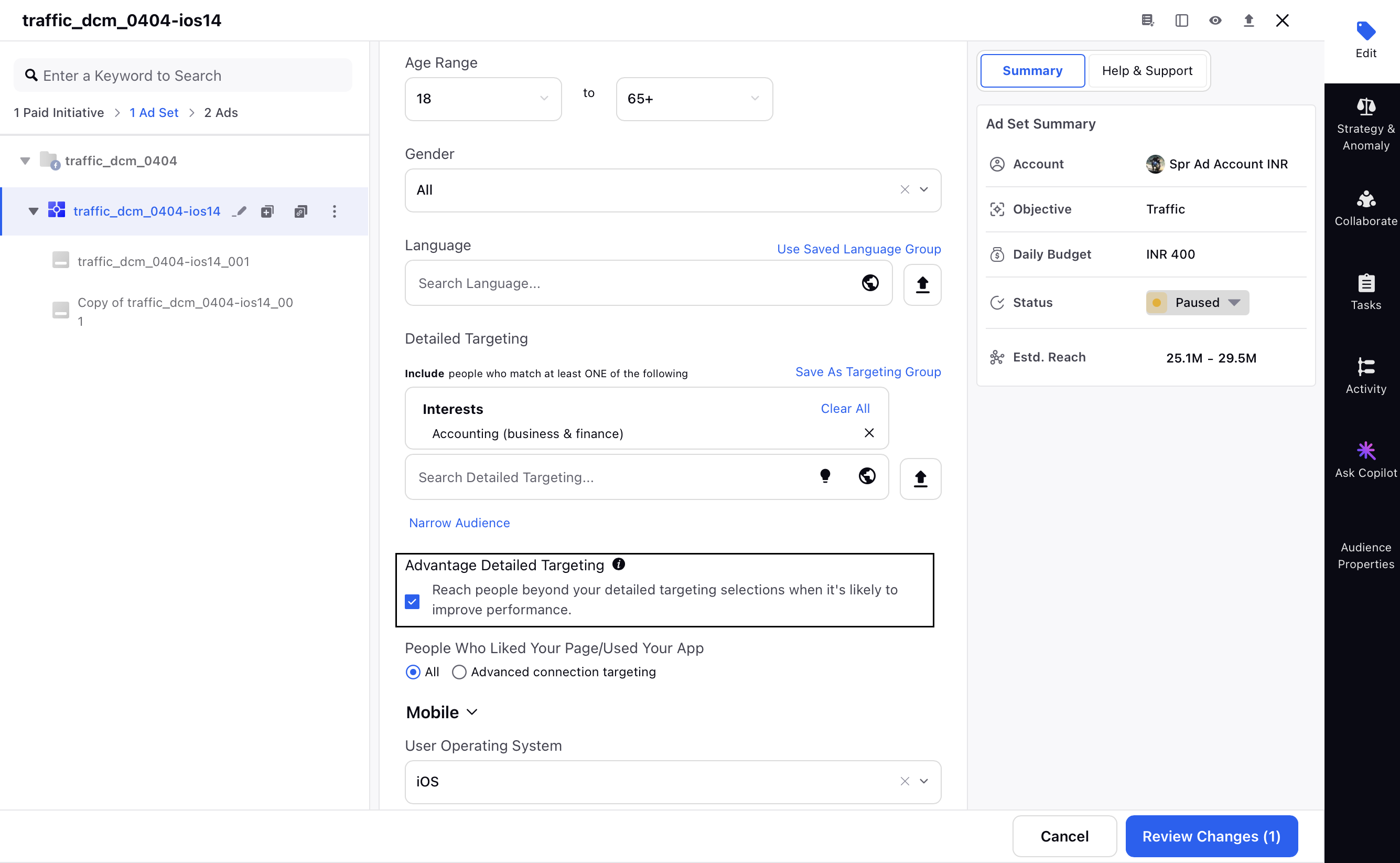Open the Activity sidebar

[1366, 377]
